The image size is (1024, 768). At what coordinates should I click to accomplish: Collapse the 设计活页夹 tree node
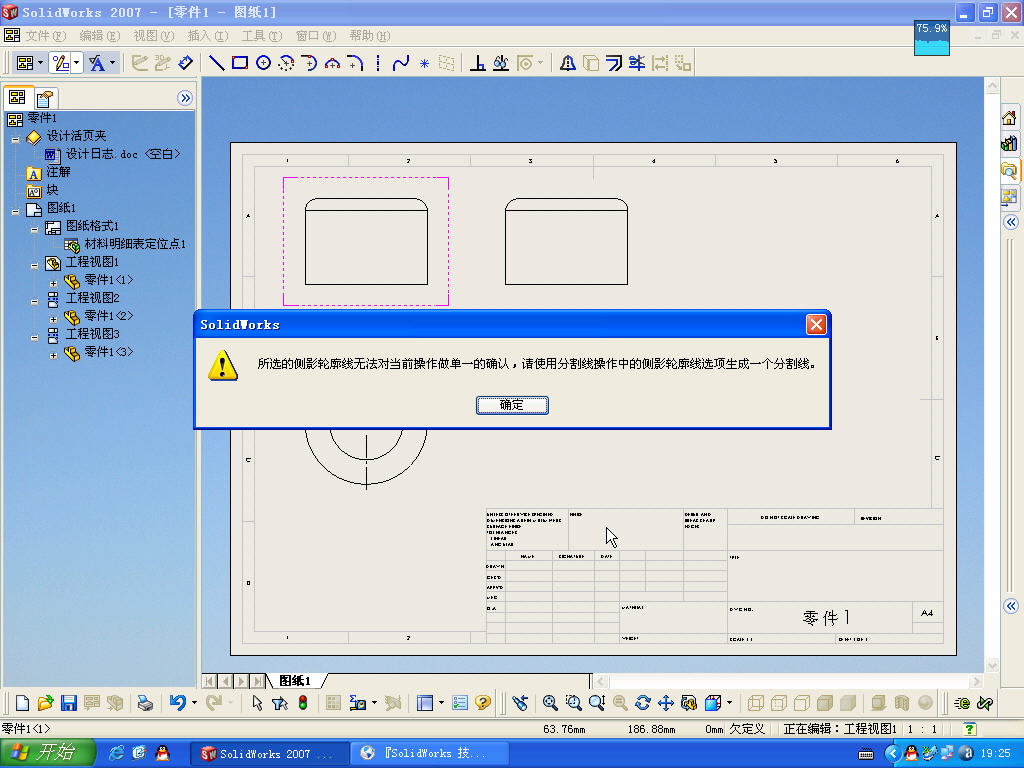[16, 139]
